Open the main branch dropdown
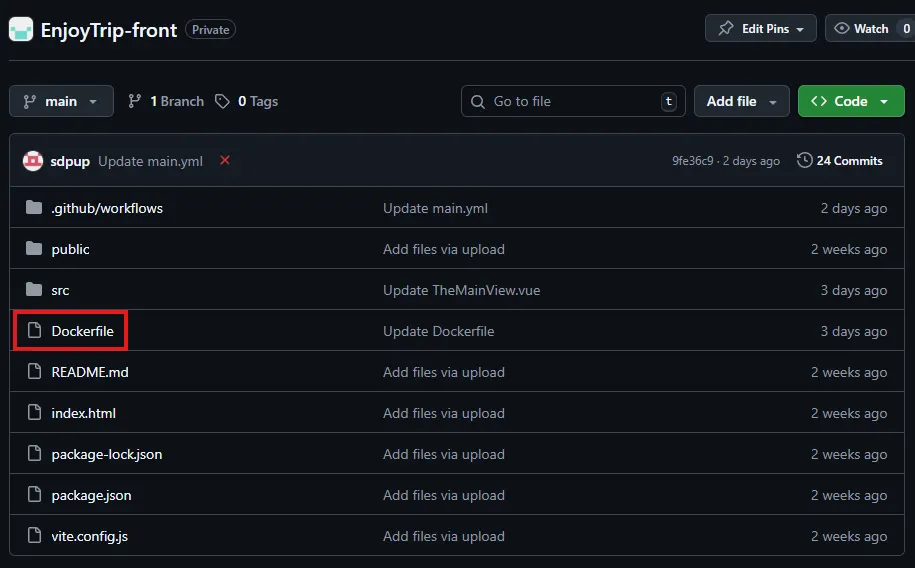The height and width of the screenshot is (568, 915). click(60, 101)
